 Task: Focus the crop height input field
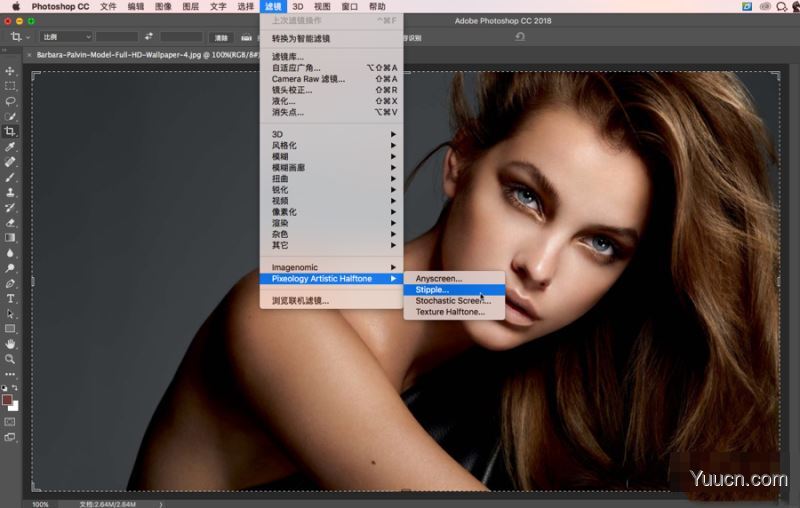click(x=181, y=37)
